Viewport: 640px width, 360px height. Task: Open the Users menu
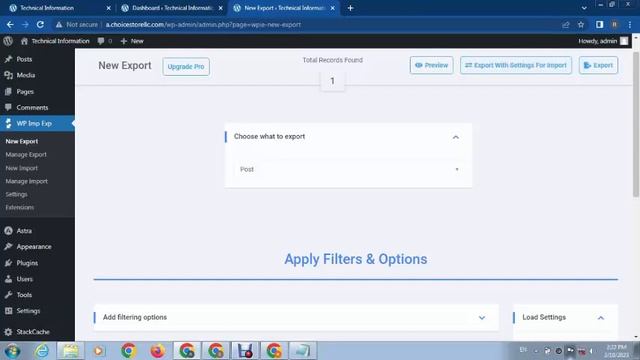click(24, 279)
